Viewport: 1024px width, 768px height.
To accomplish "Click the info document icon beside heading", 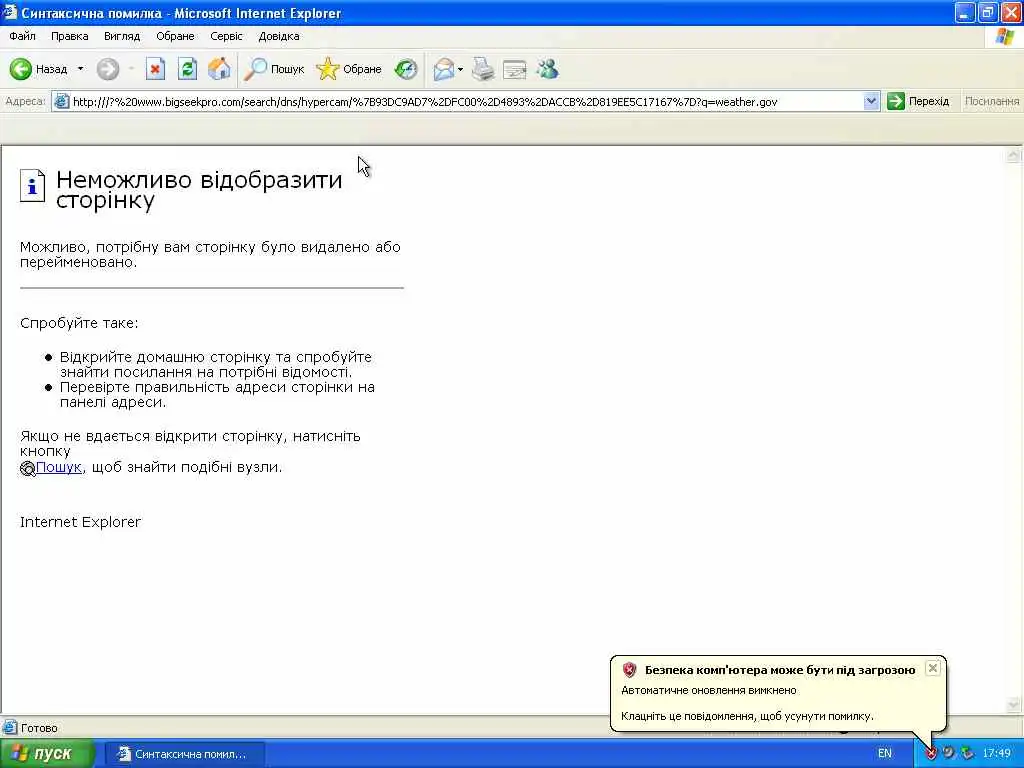I will click(x=32, y=185).
